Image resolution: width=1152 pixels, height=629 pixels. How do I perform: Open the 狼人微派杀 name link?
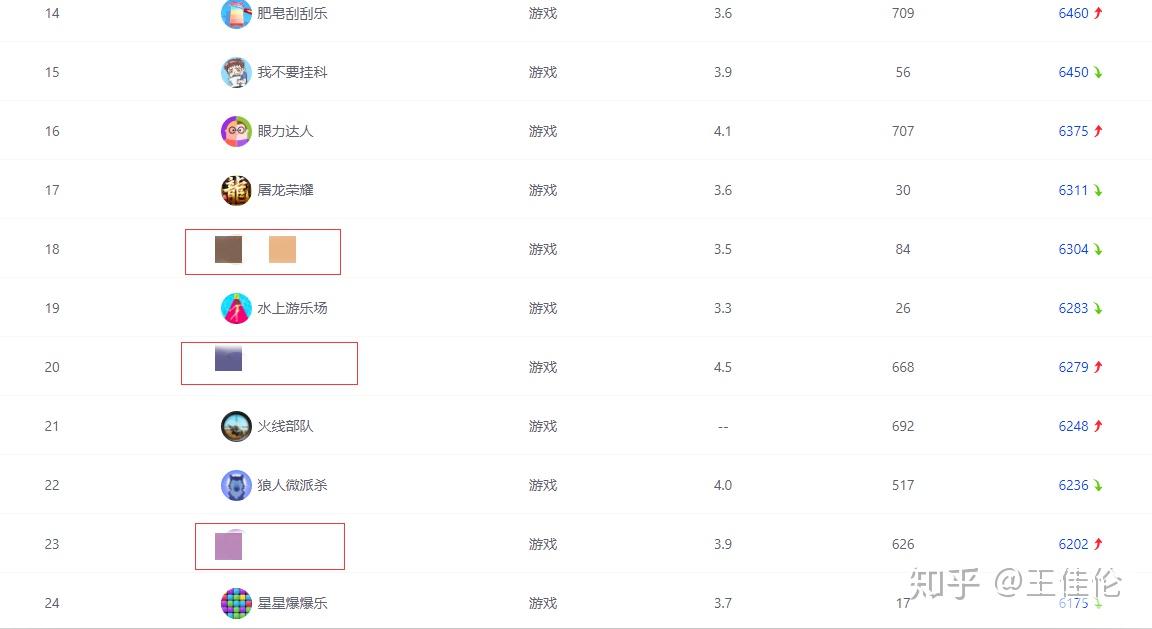292,485
